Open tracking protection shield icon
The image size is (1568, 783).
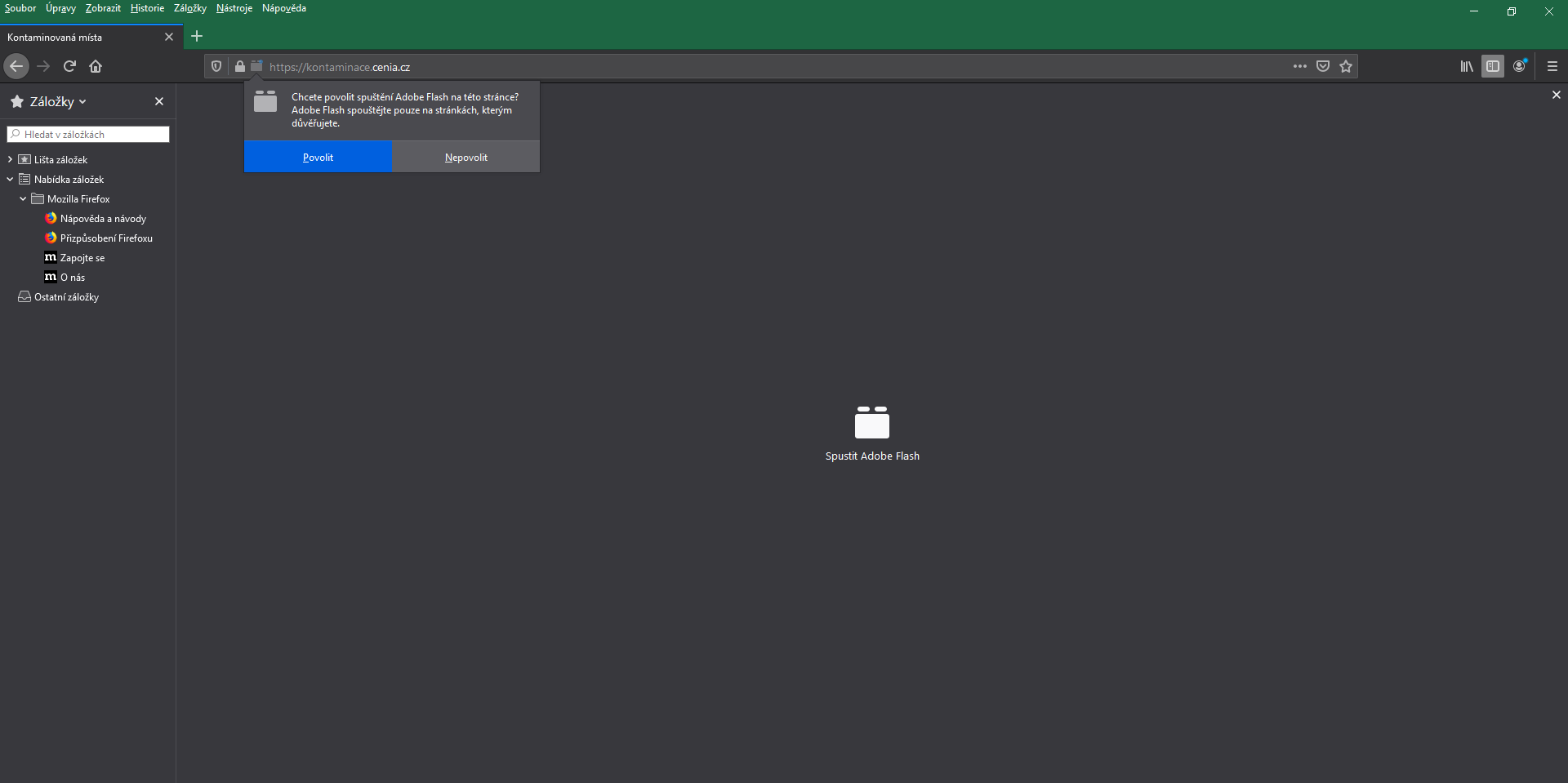coord(216,67)
